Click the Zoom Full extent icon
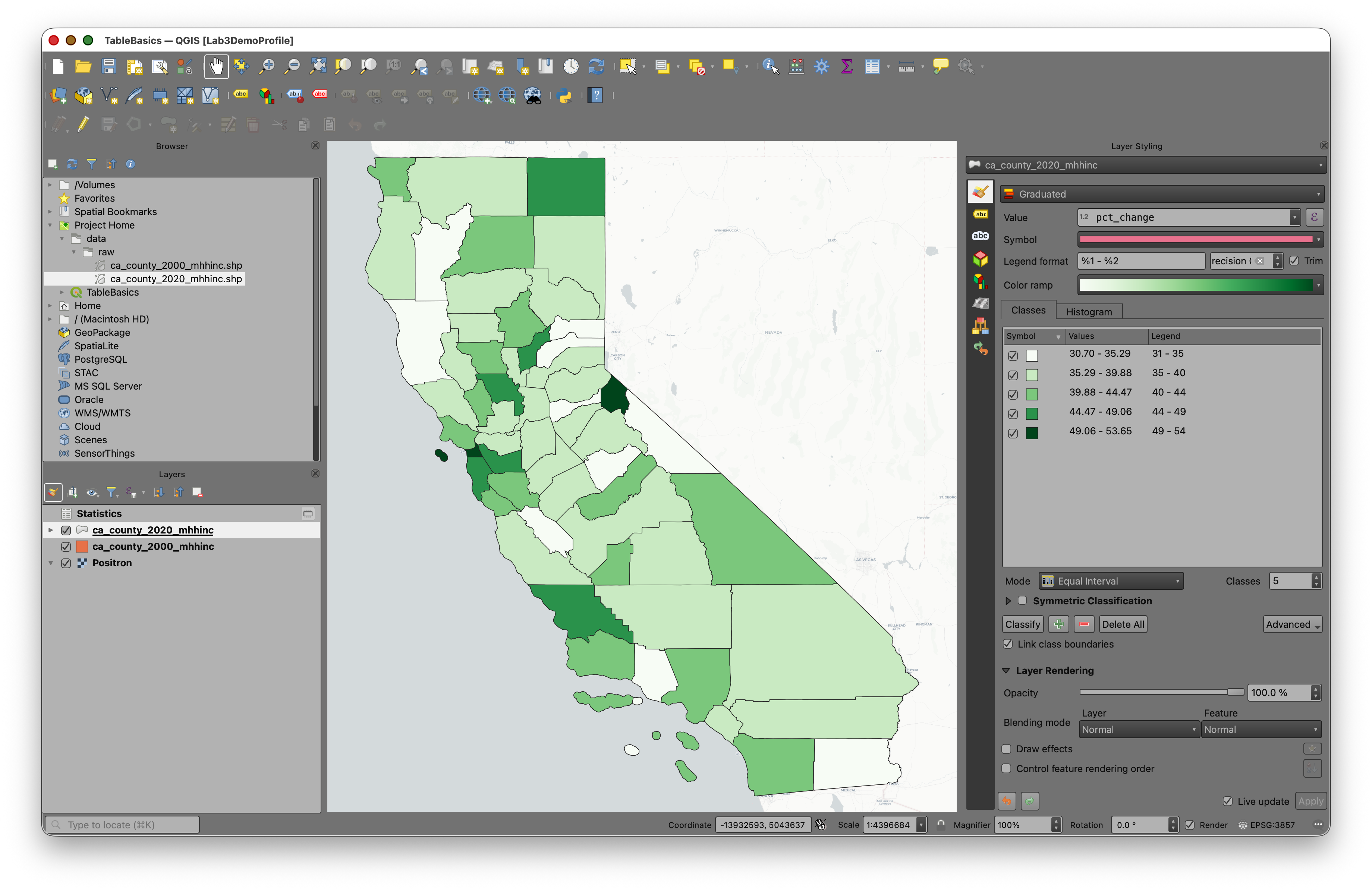Viewport: 1372px width, 891px height. point(318,66)
